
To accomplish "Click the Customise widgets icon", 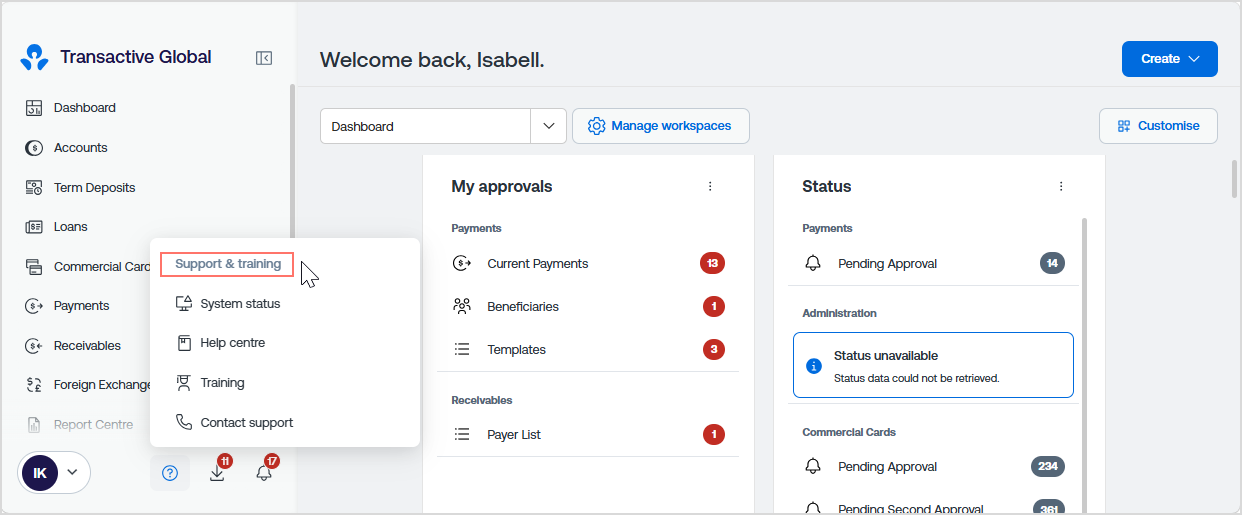I will [x=1124, y=126].
